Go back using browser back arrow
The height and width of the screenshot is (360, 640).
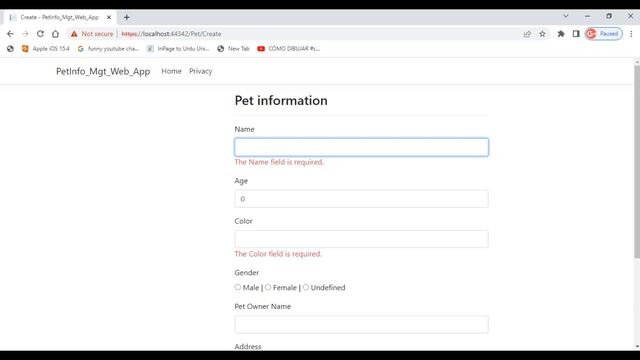click(10, 34)
